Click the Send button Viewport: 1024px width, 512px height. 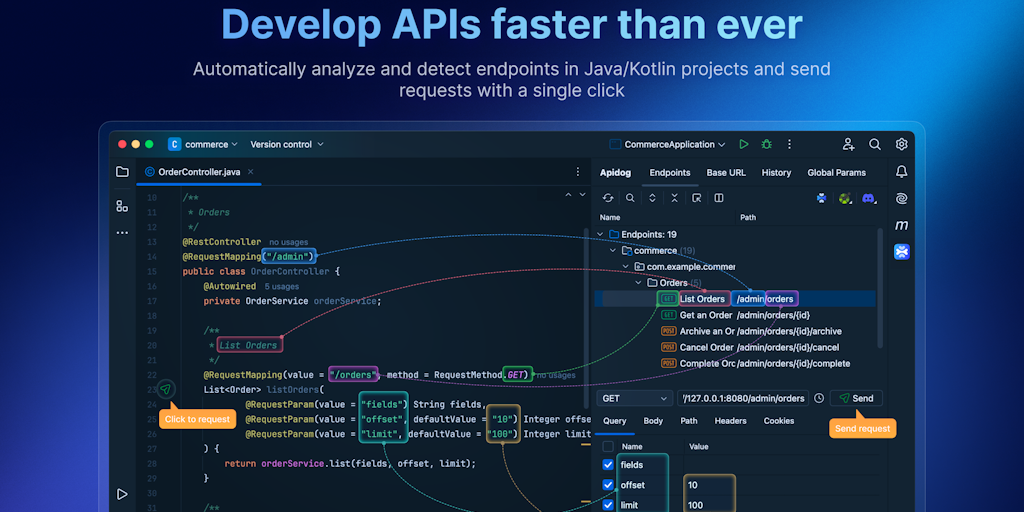click(856, 398)
